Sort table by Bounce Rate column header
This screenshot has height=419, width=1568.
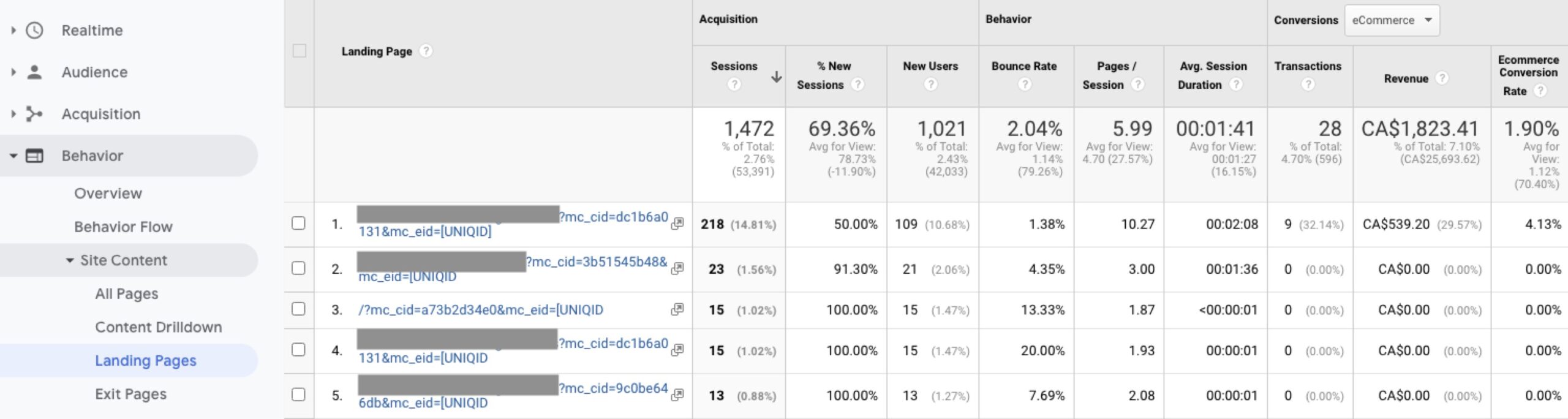click(1023, 66)
